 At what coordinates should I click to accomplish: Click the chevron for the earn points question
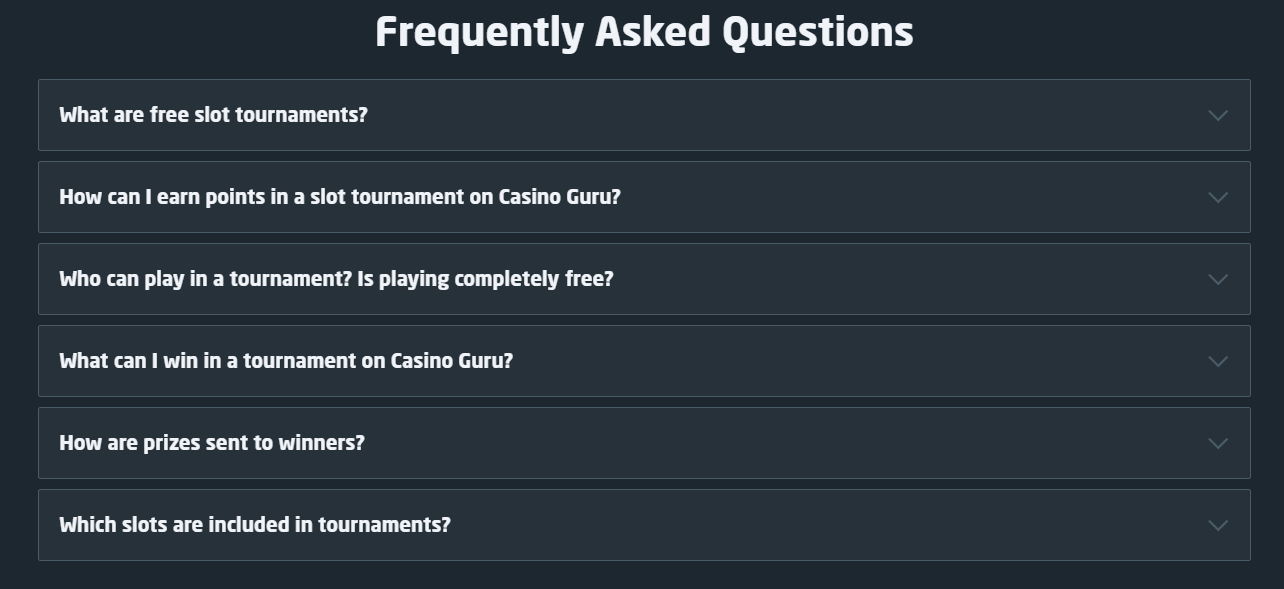point(1217,197)
